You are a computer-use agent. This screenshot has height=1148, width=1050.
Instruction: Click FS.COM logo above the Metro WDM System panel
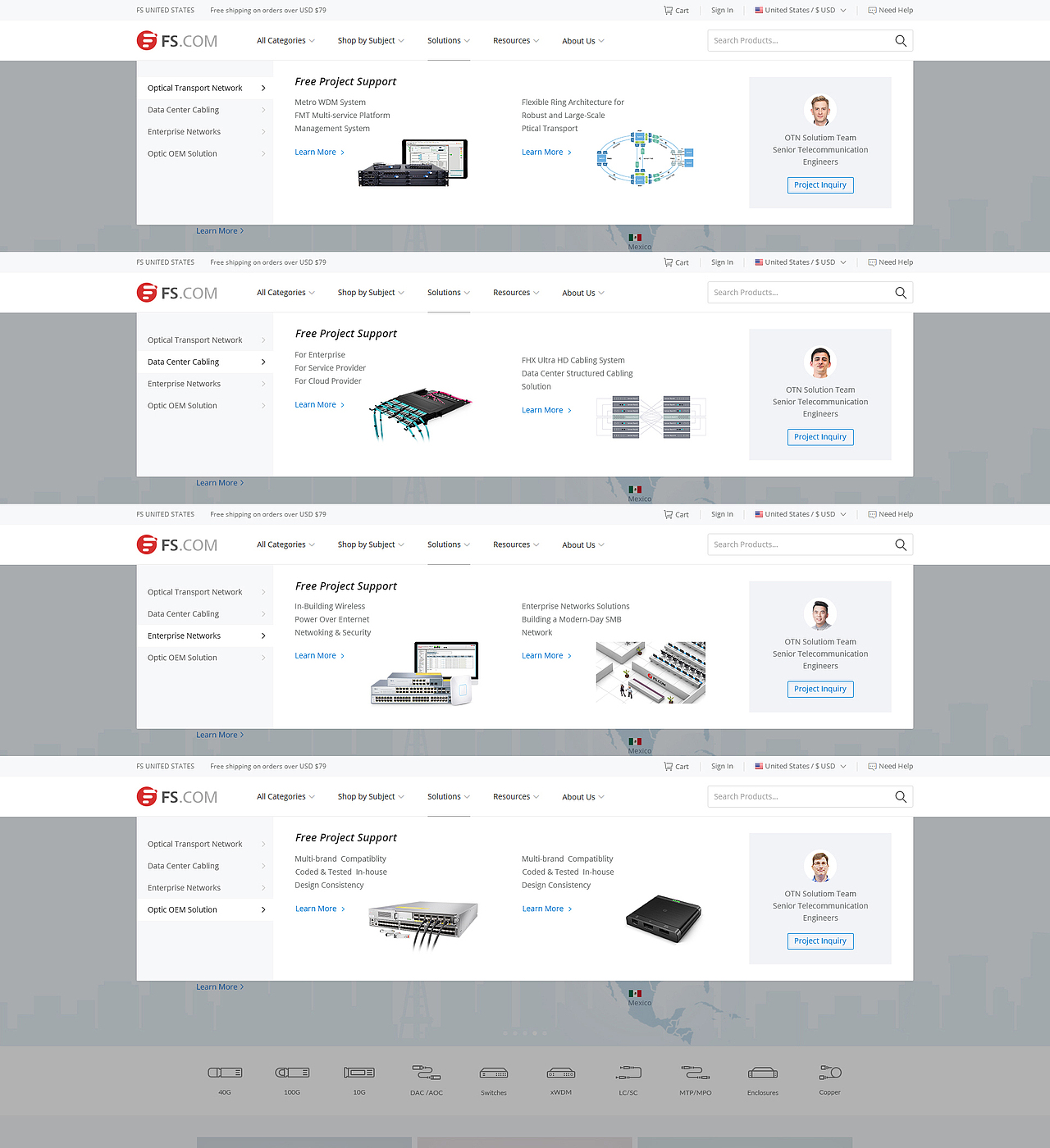point(177,41)
